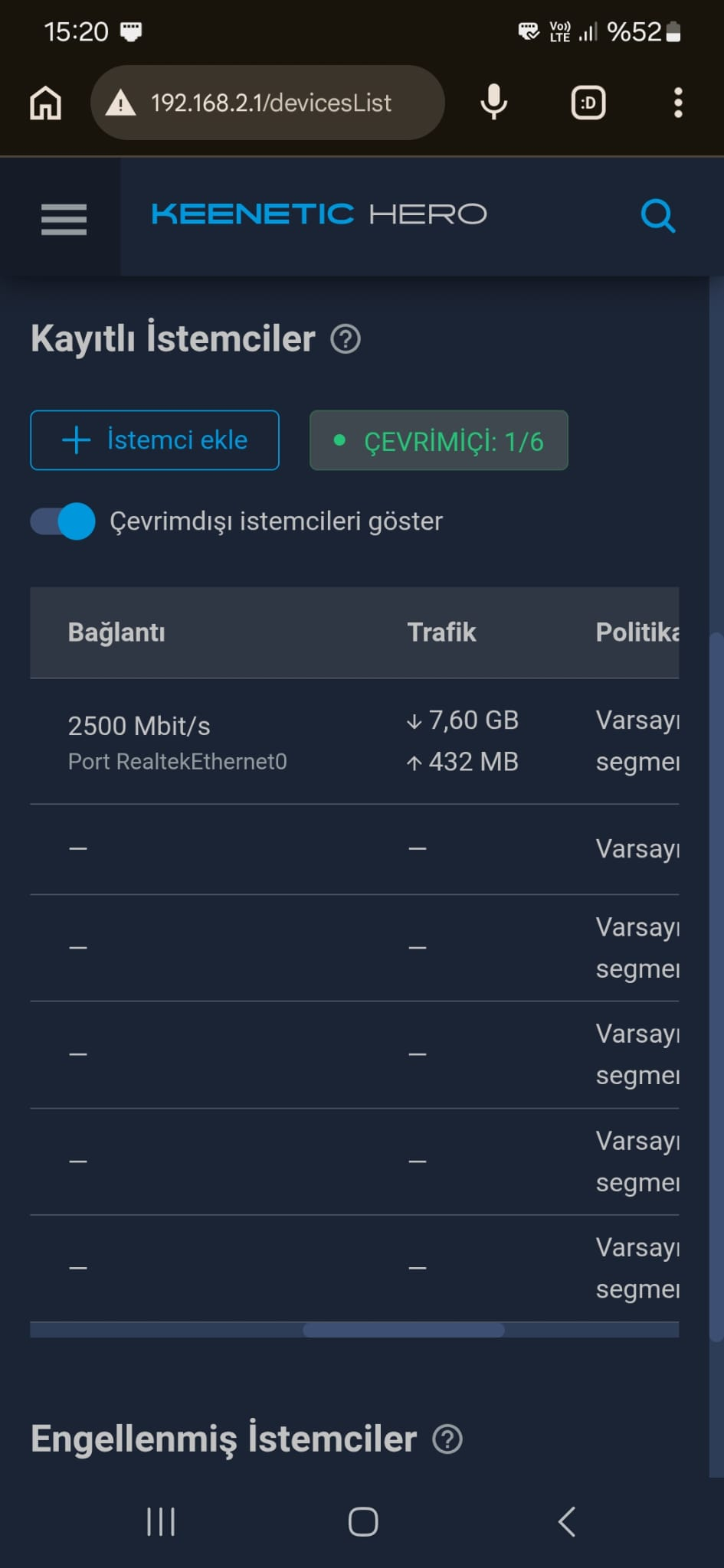Select the 2500 Mbit/s RealtekEthernet0 client row
The image size is (724, 1568).
pos(355,741)
